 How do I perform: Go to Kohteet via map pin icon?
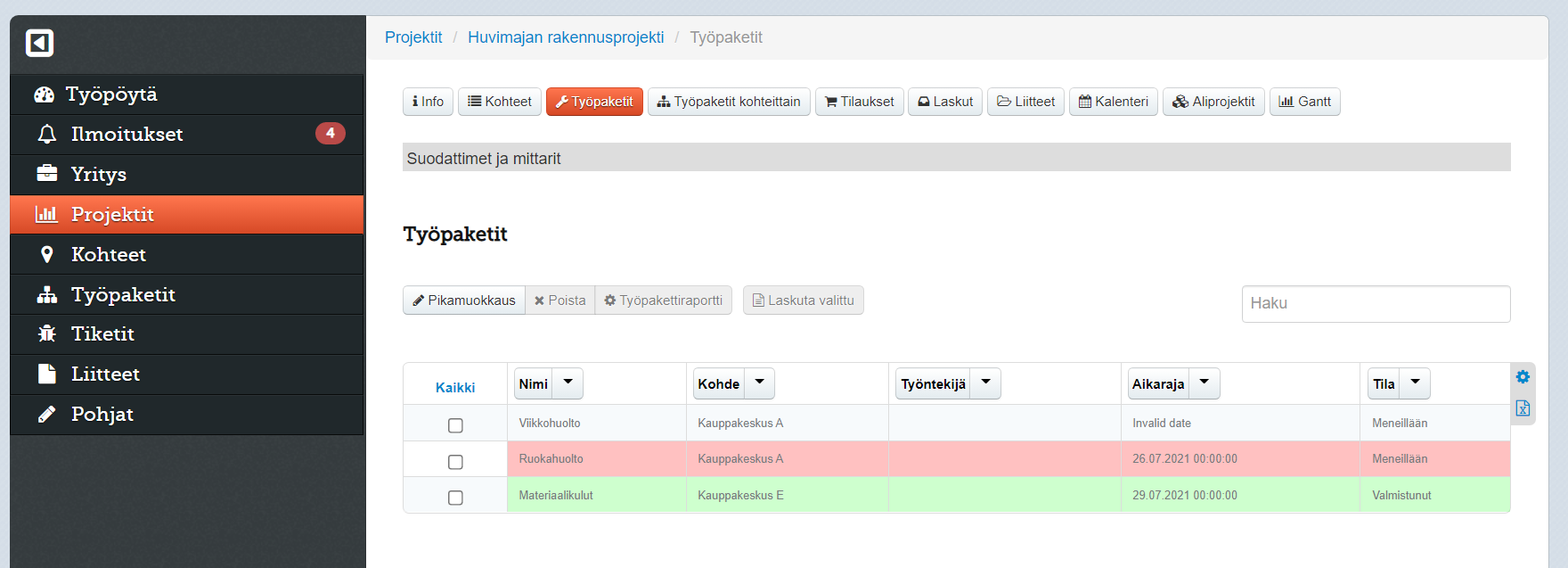(47, 254)
